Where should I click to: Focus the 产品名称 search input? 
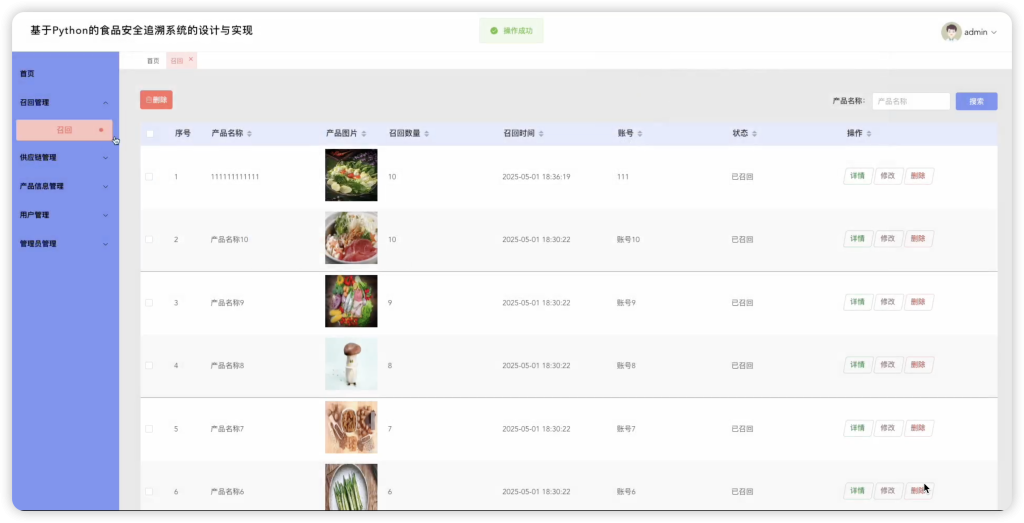[x=911, y=101]
